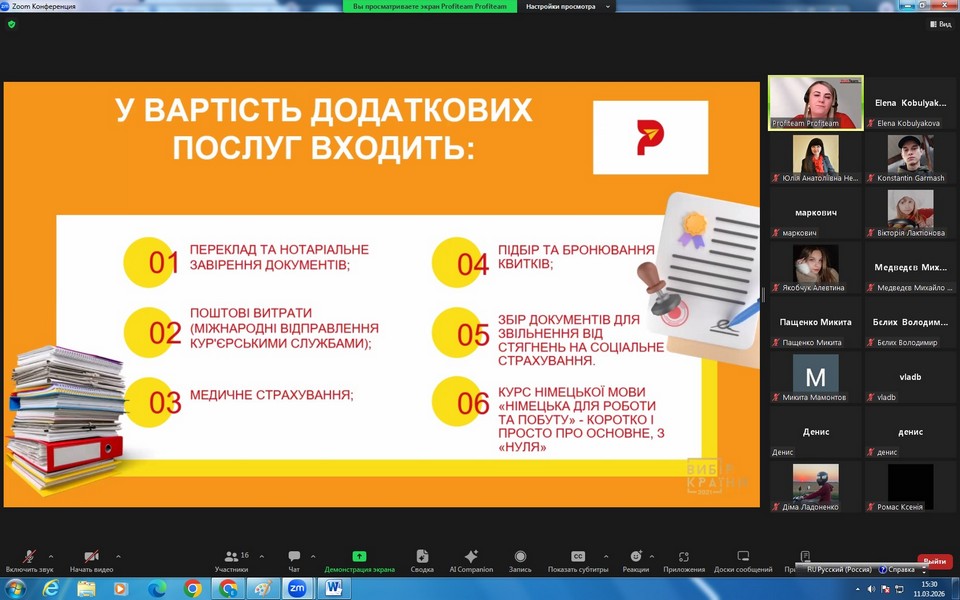960x600 pixels.
Task: Expand video options arrow beside camera
Action: point(118,556)
